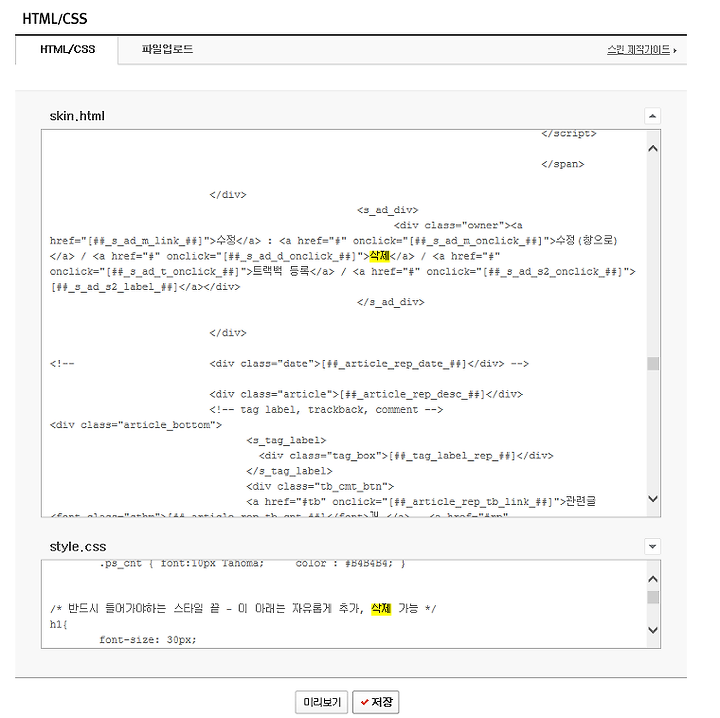
Task: Click the div class="tb_cmt_btn" line
Action: (320, 487)
